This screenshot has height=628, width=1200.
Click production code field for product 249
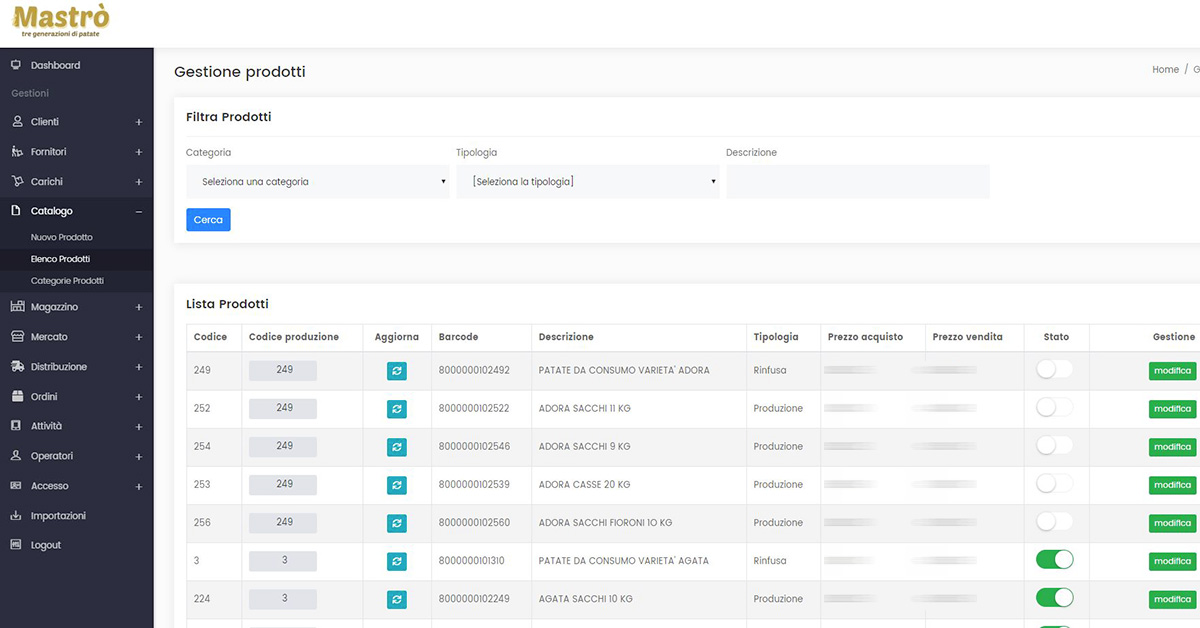coord(283,370)
